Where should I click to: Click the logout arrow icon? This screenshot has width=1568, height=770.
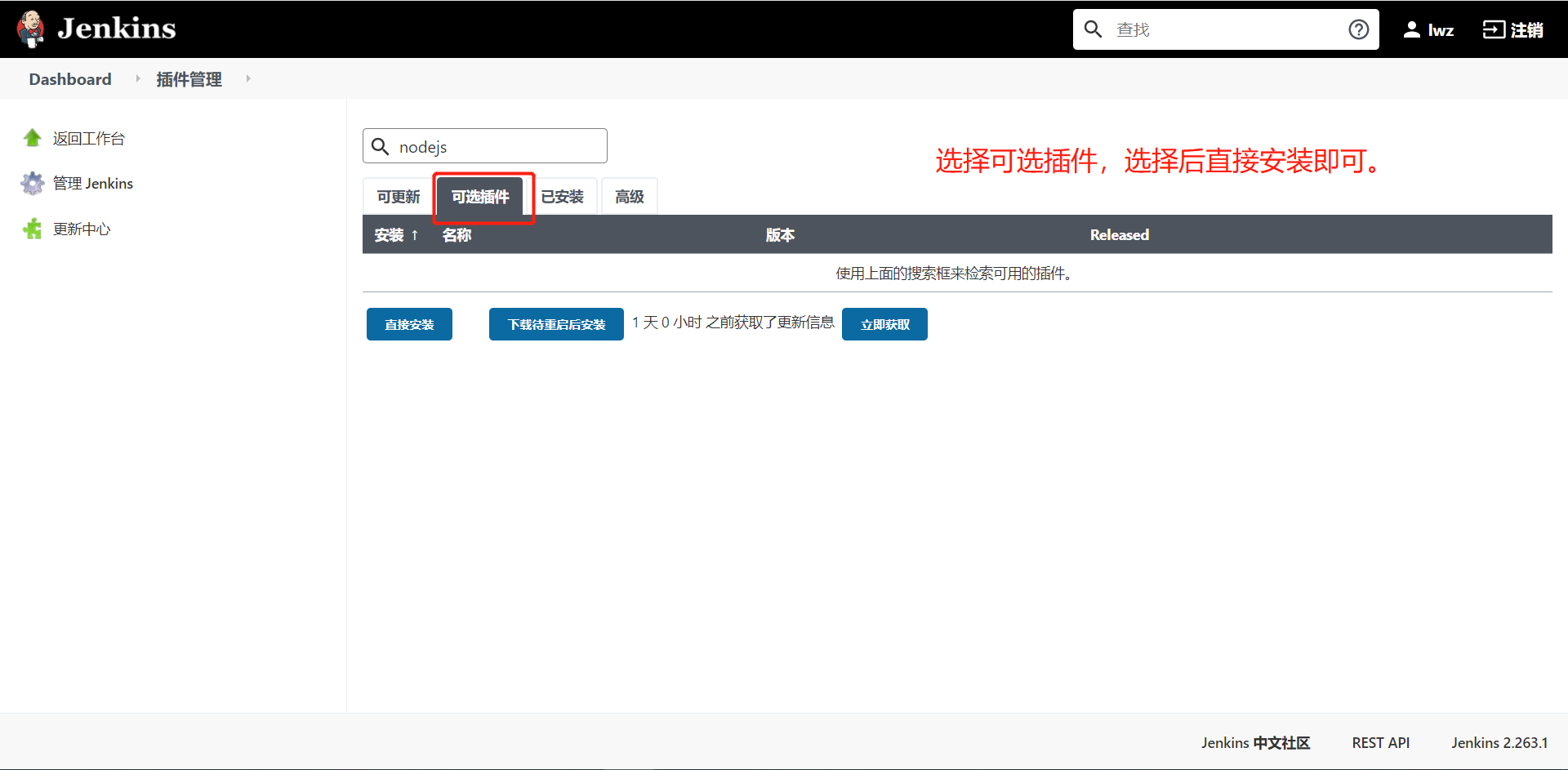tap(1494, 29)
